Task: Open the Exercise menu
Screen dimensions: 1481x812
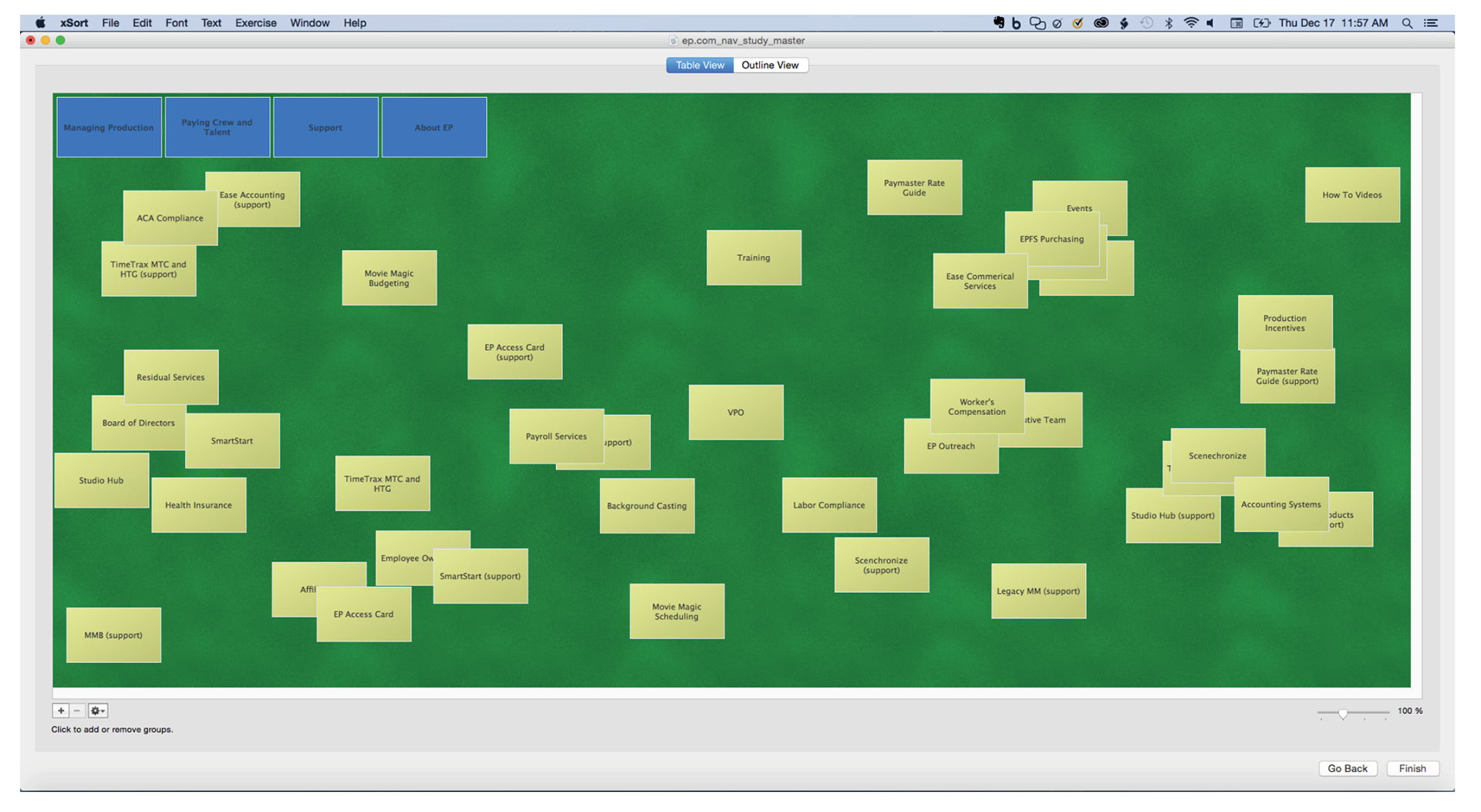Action: [255, 23]
